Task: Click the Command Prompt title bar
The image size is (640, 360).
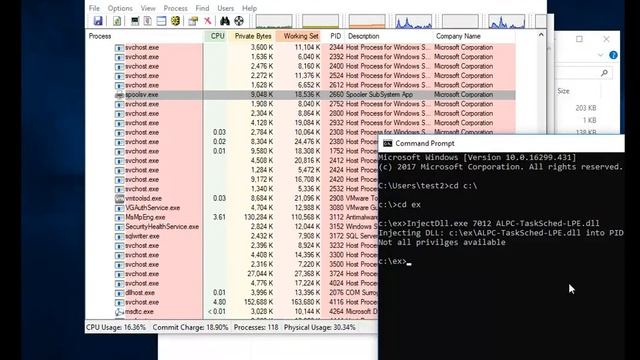Action: pos(501,143)
